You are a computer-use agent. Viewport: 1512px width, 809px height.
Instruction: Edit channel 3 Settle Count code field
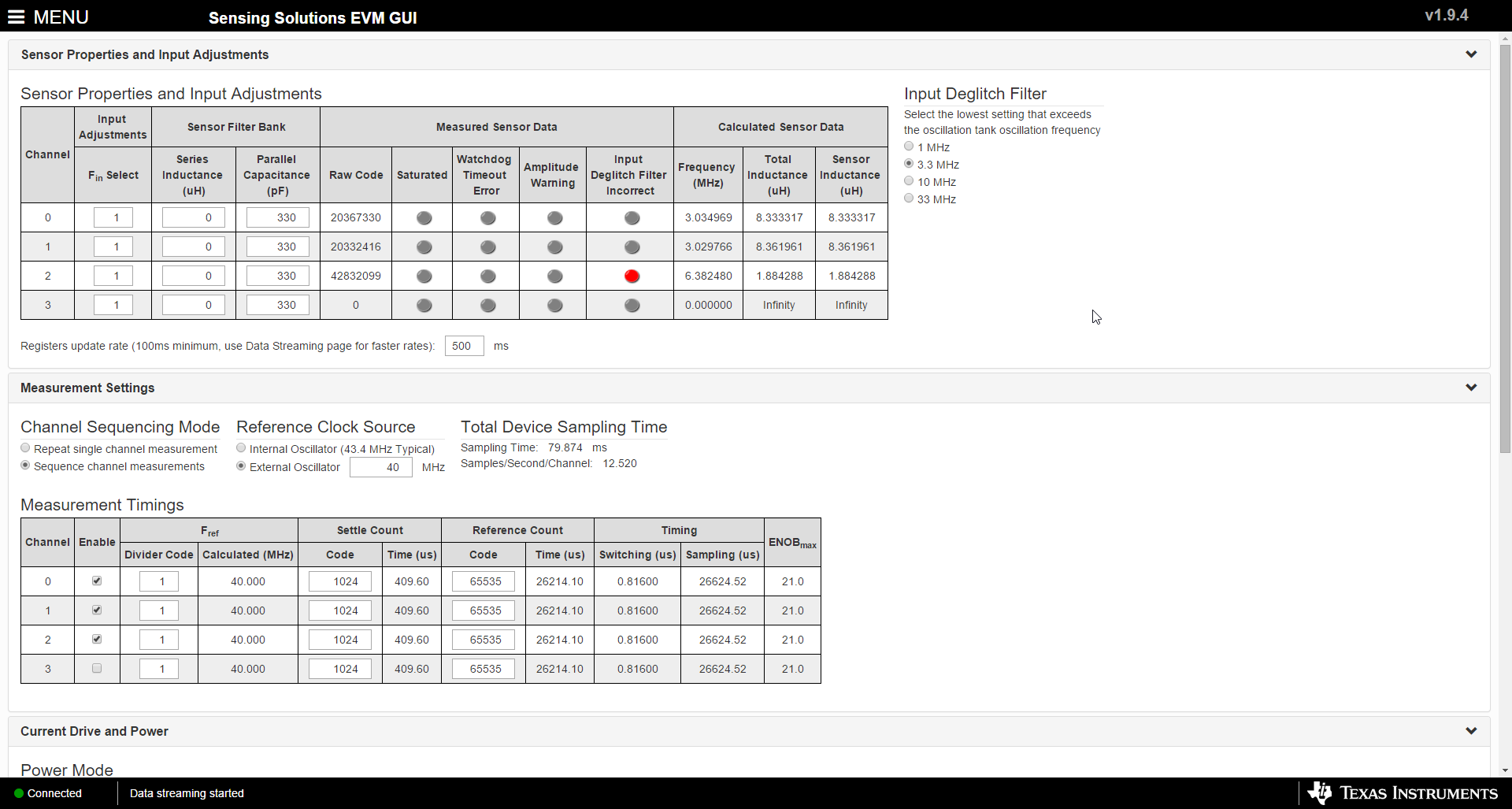click(340, 670)
